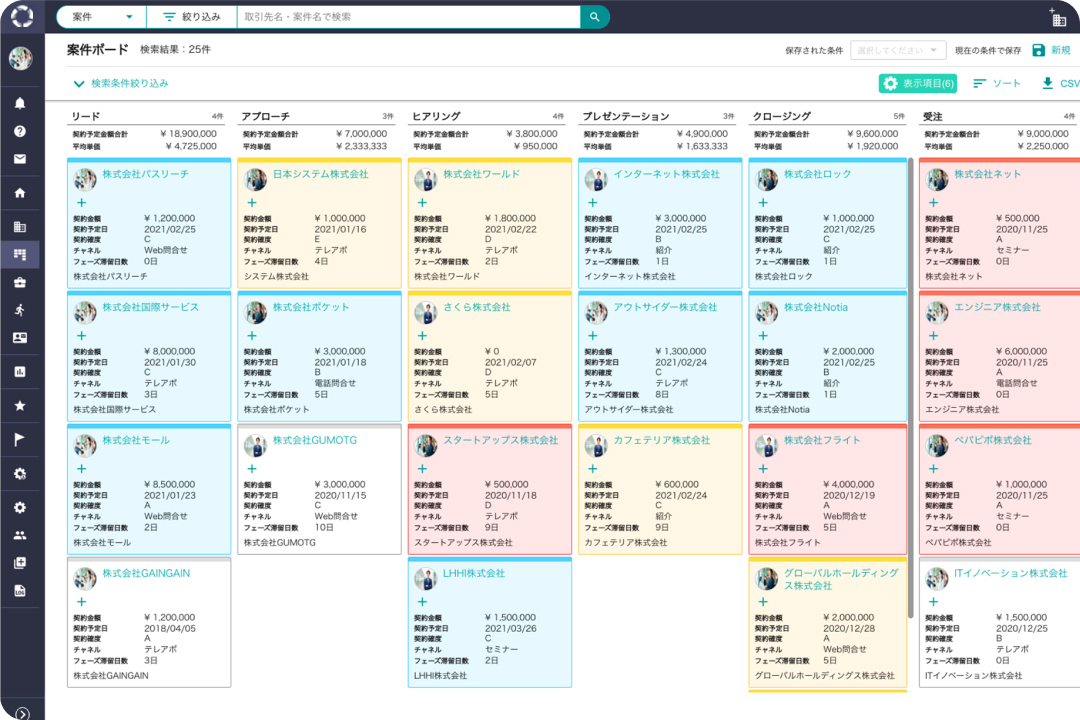Expand the sidebar with bottom arrow

[22, 713]
